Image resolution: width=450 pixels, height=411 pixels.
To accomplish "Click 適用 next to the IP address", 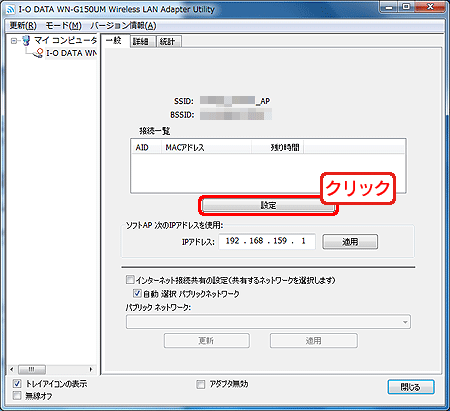I will pos(350,242).
